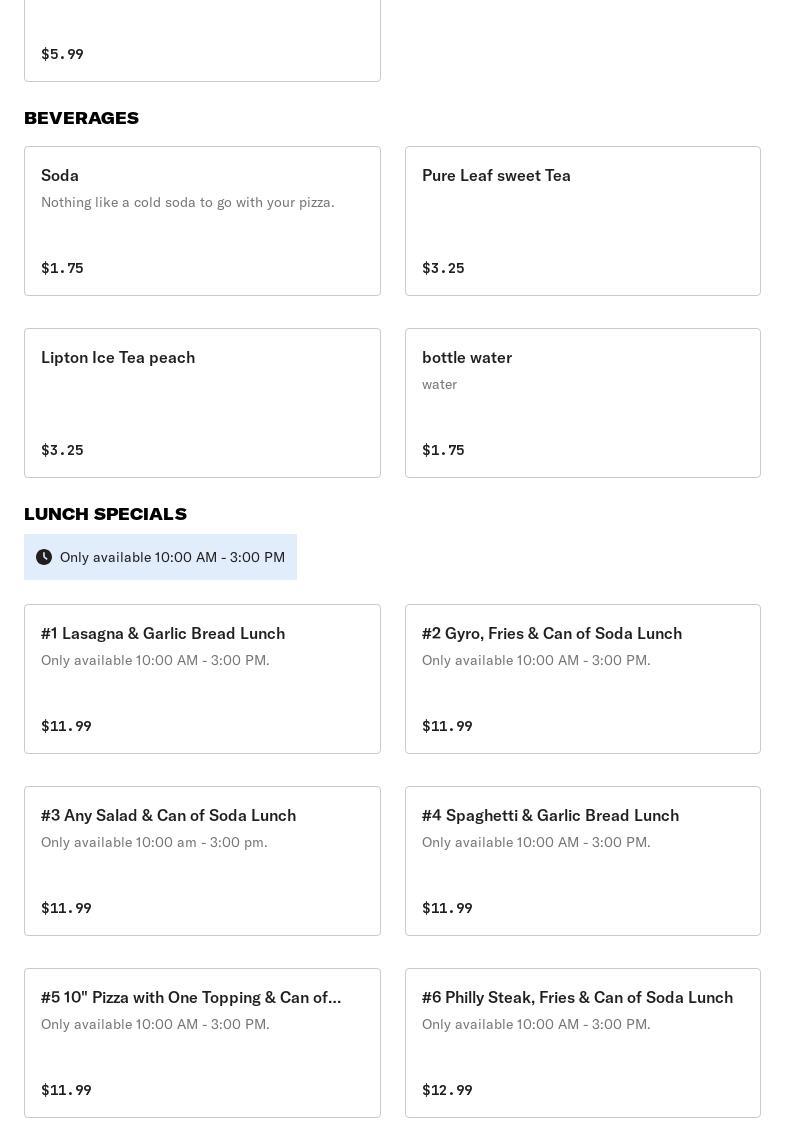The image size is (785, 1136).
Task: Pick #3 Any Salad & Can of Soda Lunch
Action: [x=202, y=861]
